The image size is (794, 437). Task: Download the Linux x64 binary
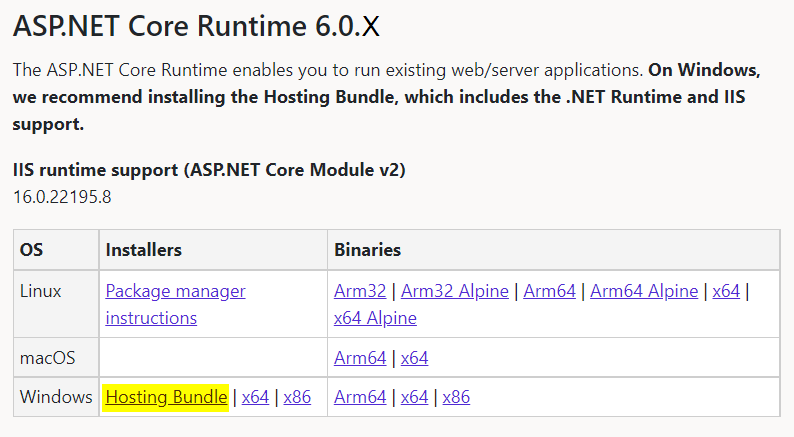pos(726,291)
